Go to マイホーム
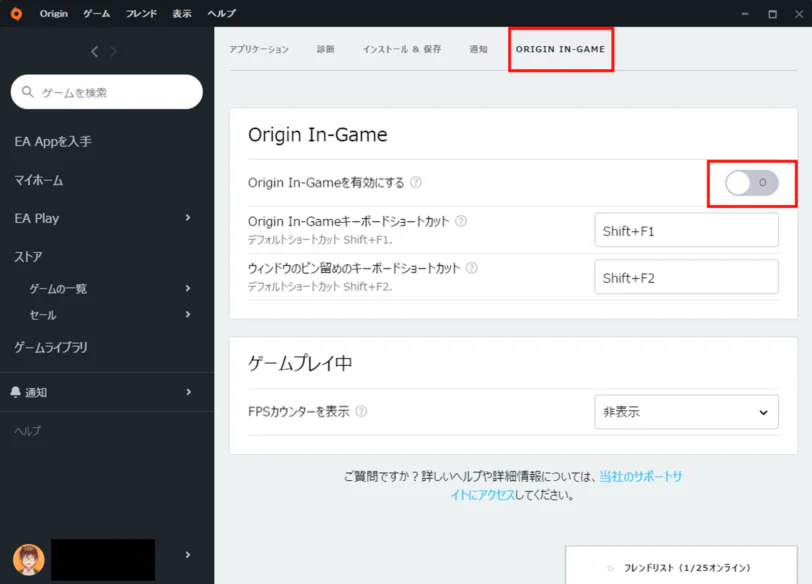 pos(38,180)
